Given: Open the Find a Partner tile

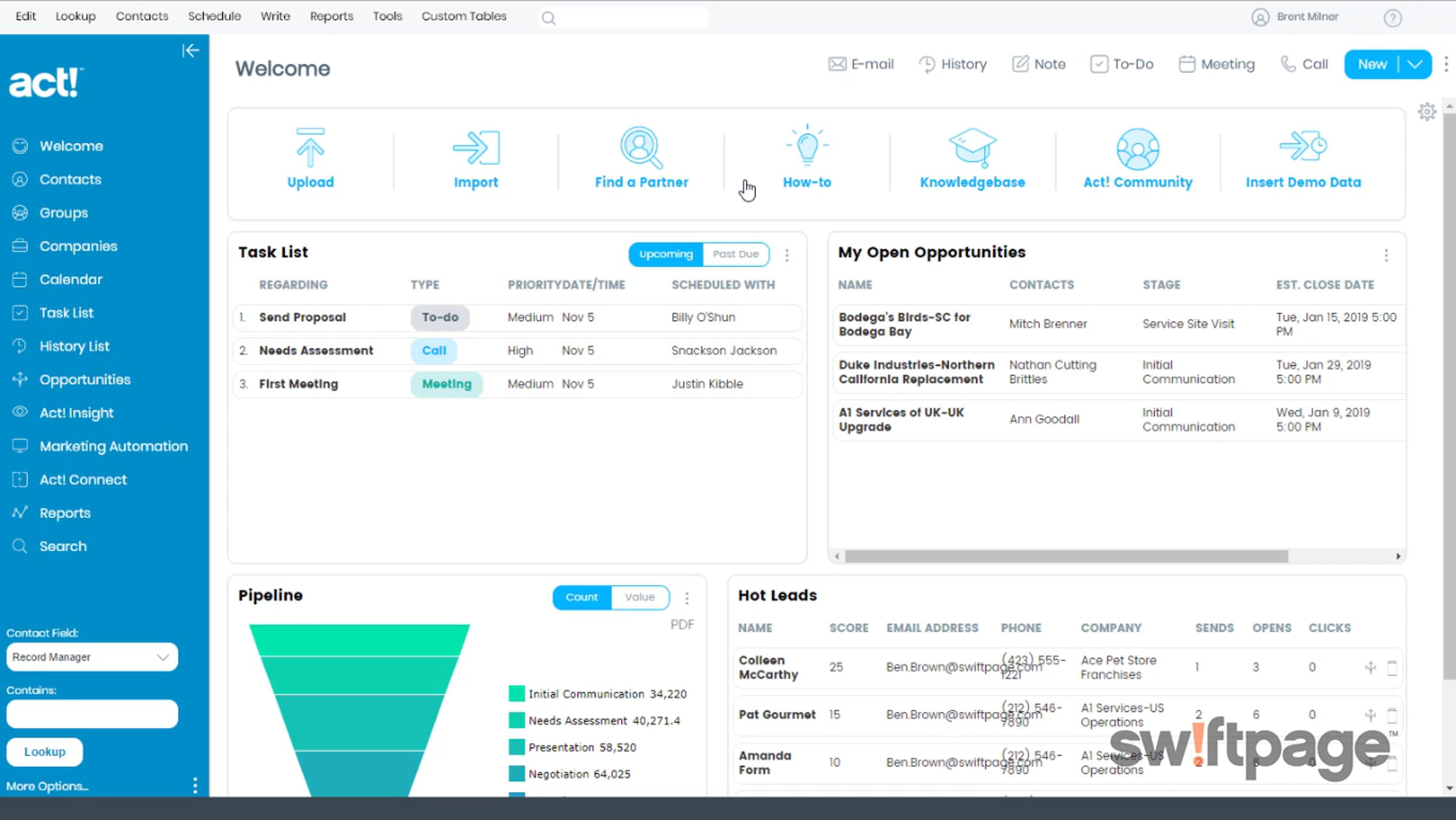Looking at the screenshot, I should point(641,158).
